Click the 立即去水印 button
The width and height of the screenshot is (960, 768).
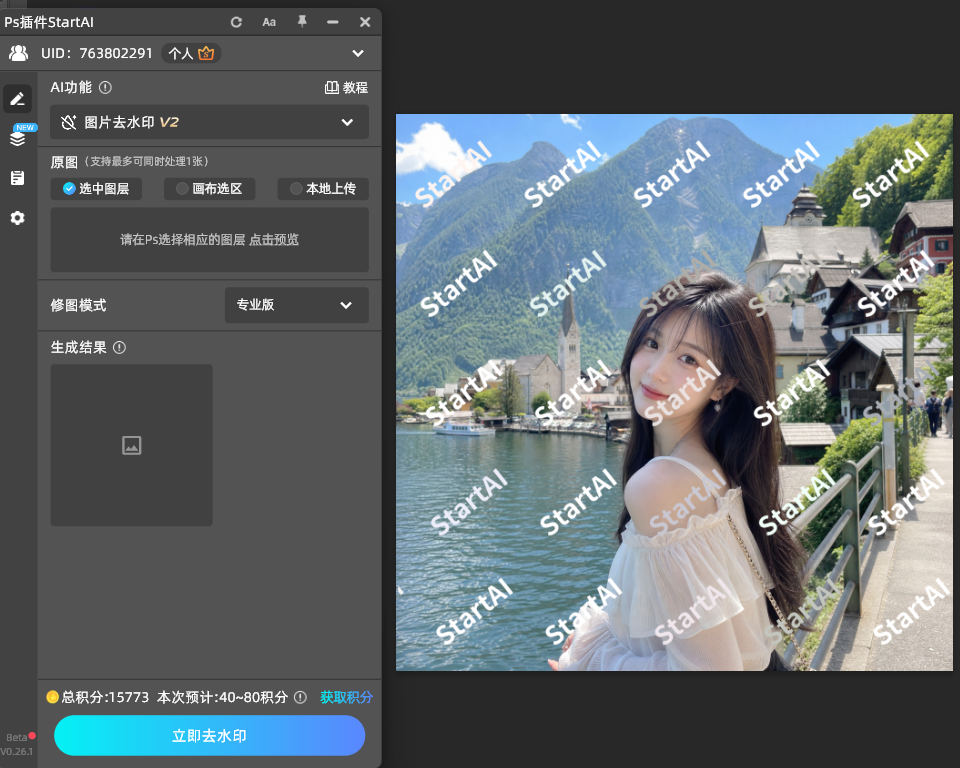209,736
